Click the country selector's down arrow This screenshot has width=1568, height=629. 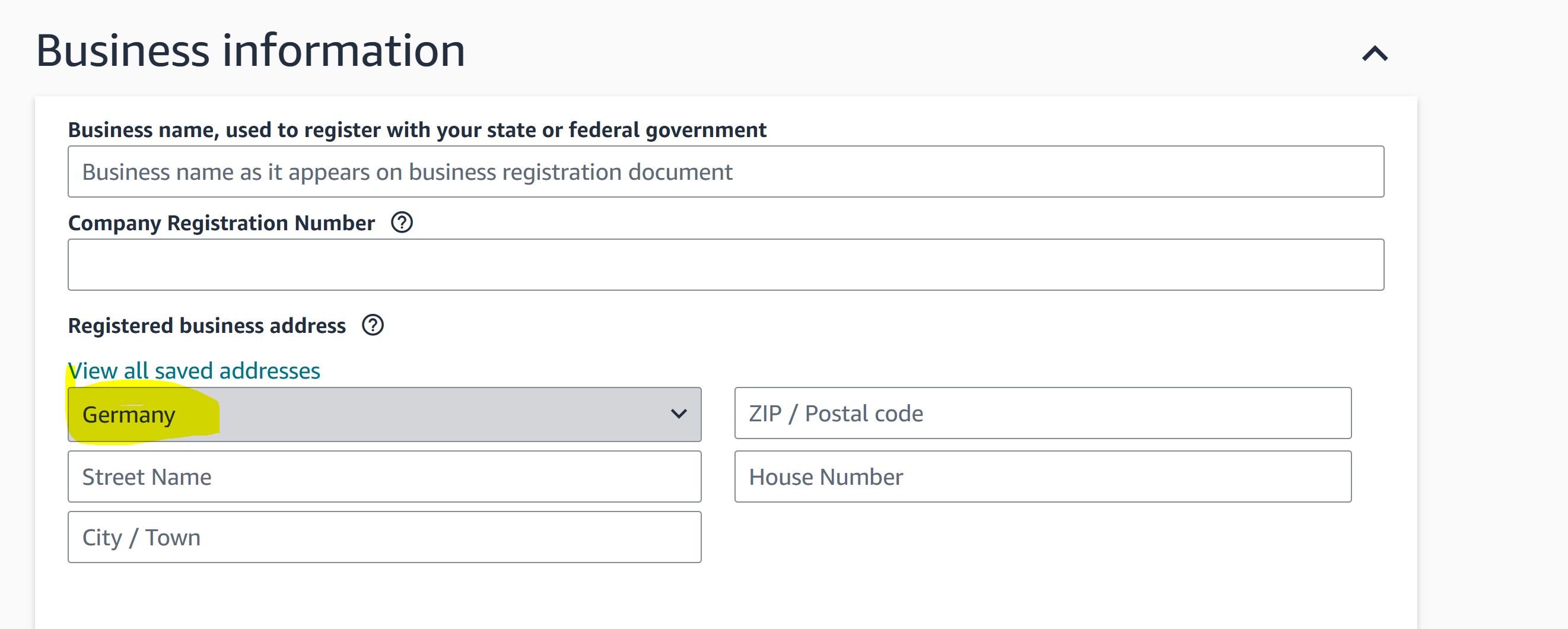679,414
